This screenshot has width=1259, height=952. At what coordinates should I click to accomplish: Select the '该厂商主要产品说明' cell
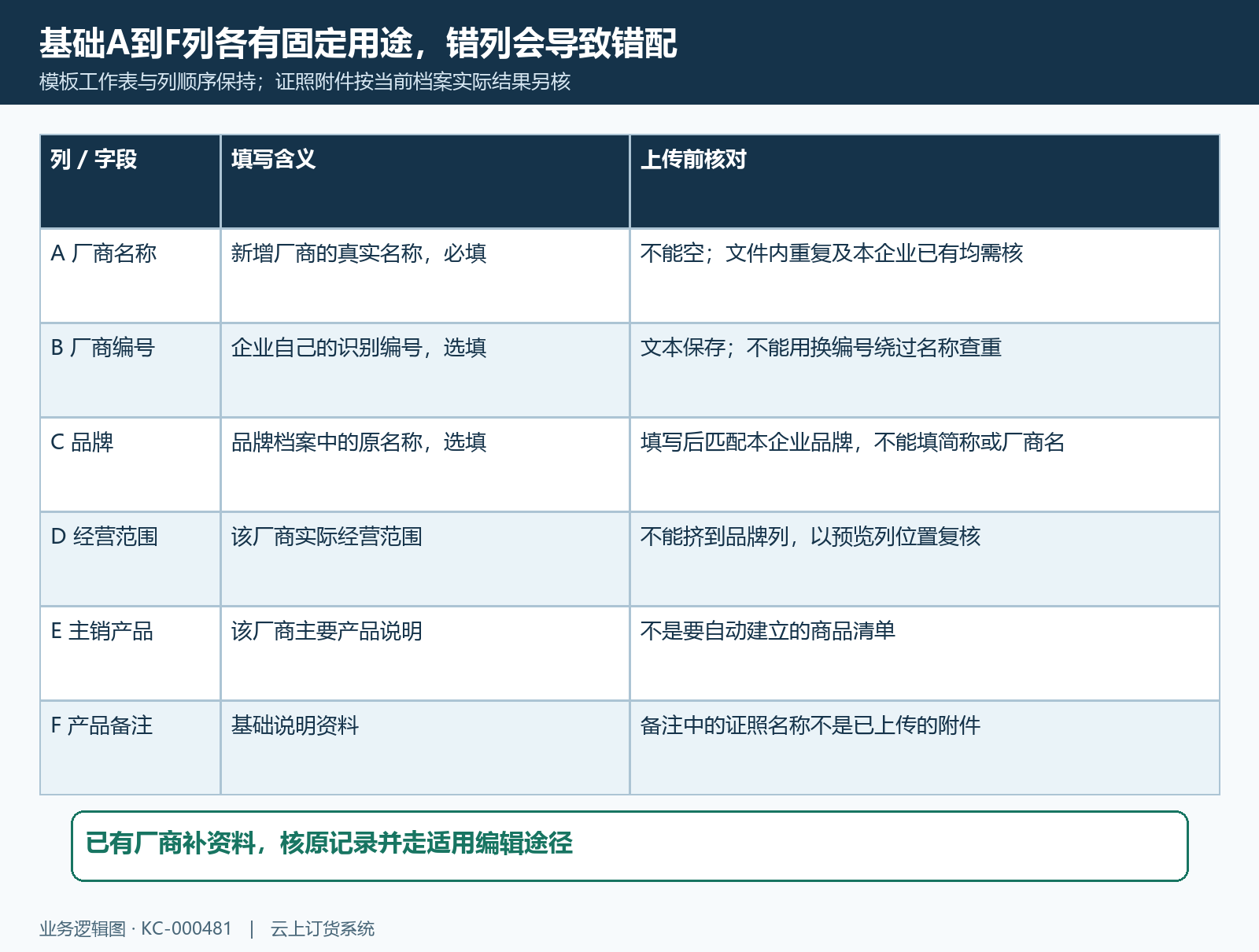click(x=426, y=654)
